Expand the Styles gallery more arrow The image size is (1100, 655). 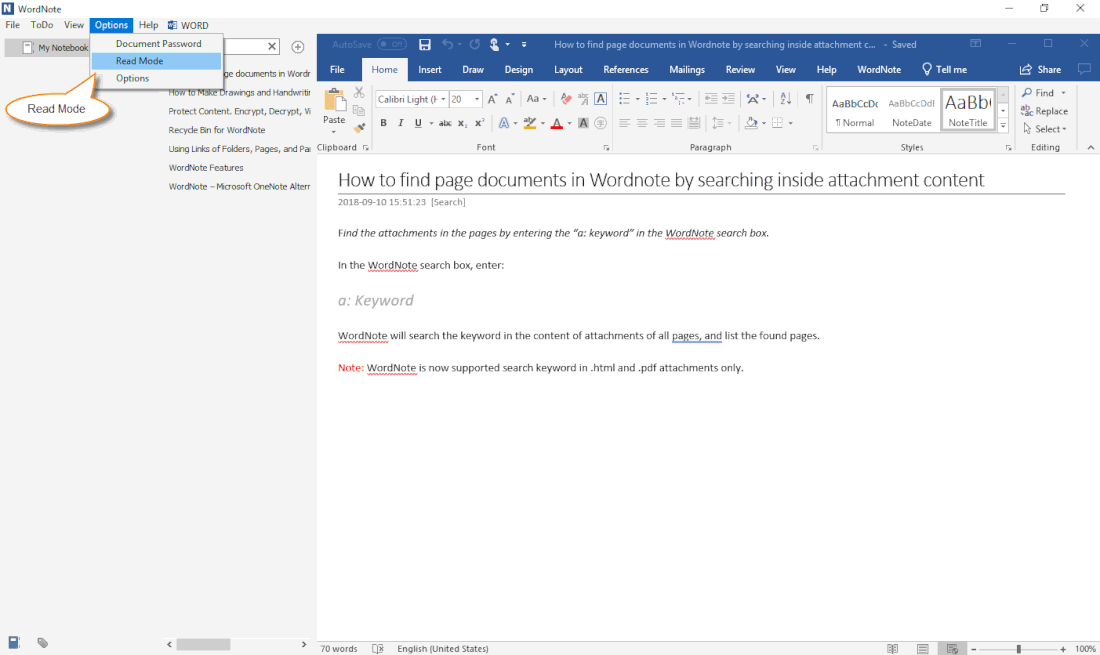1003,126
